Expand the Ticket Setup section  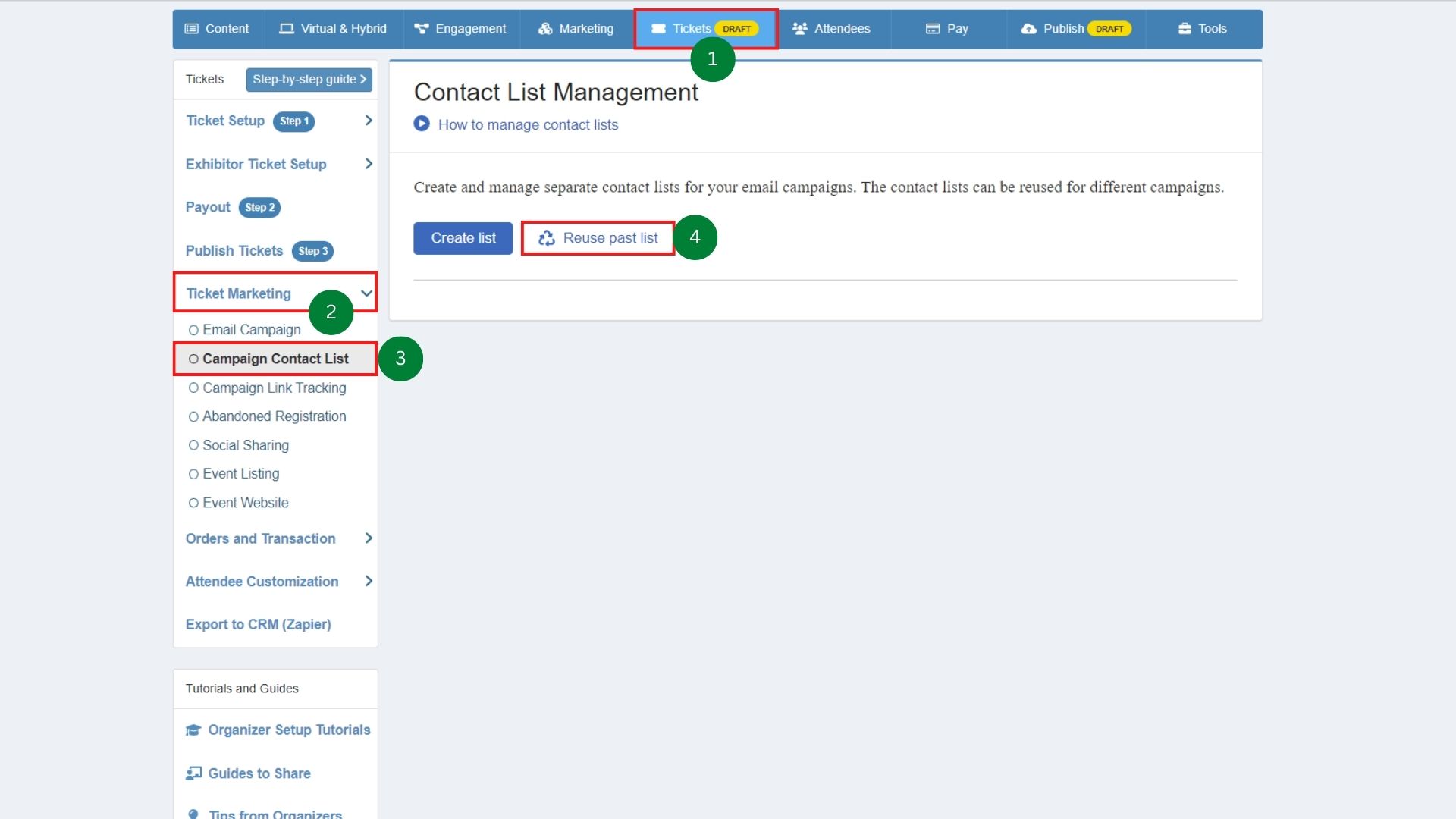click(369, 120)
